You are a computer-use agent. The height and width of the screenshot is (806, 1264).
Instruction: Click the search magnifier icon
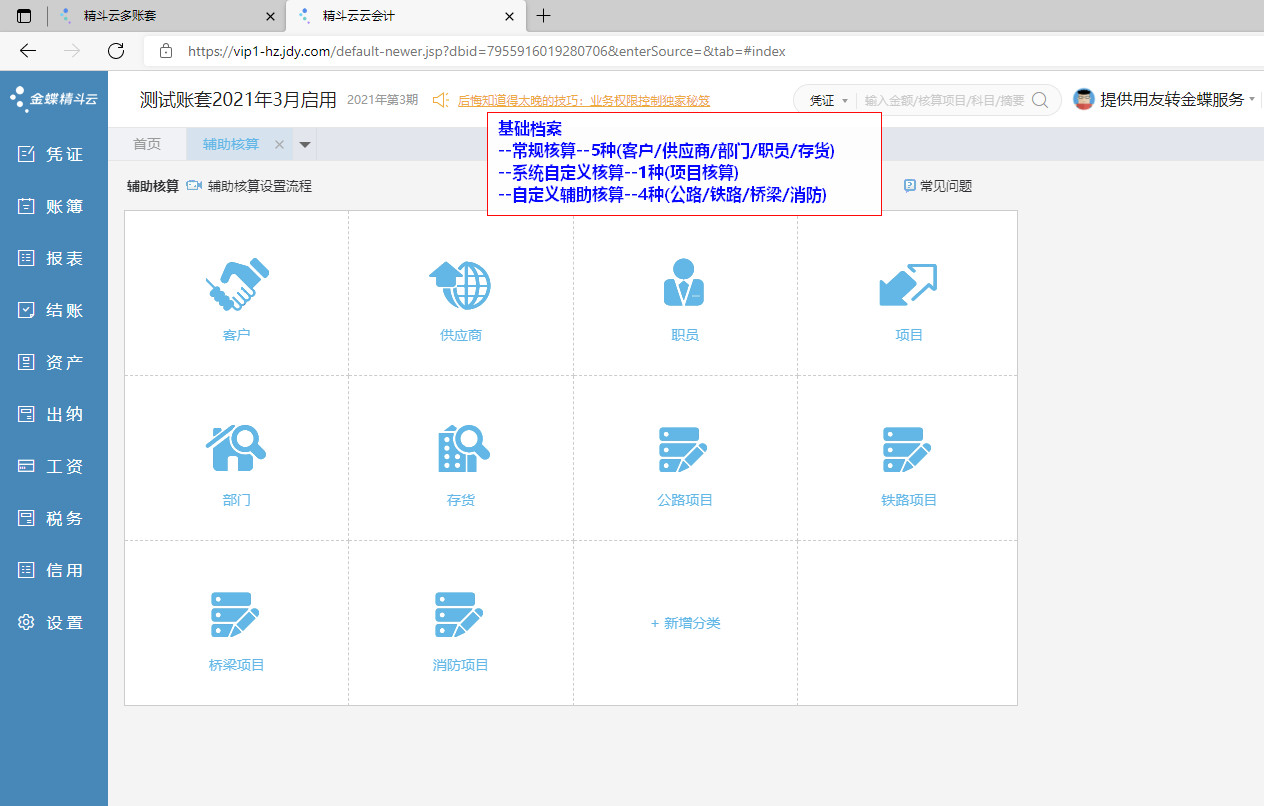click(1040, 100)
